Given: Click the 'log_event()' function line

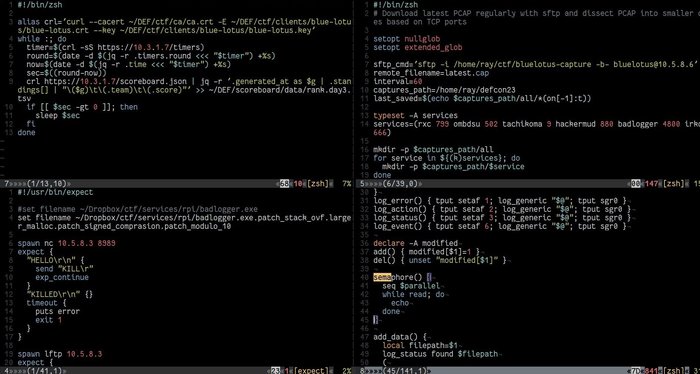Looking at the screenshot, I should (500, 226).
